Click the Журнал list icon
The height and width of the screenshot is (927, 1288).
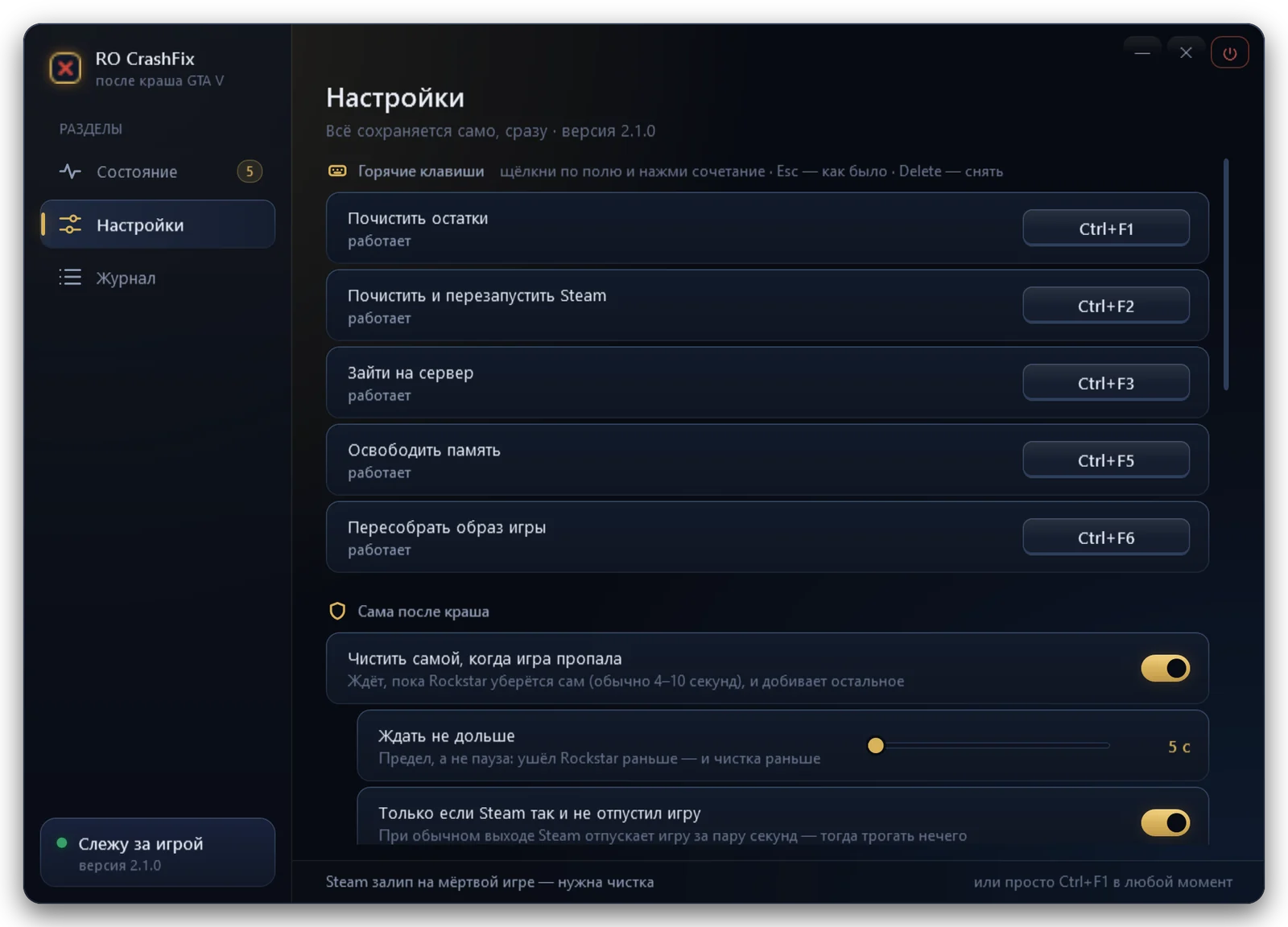[70, 278]
